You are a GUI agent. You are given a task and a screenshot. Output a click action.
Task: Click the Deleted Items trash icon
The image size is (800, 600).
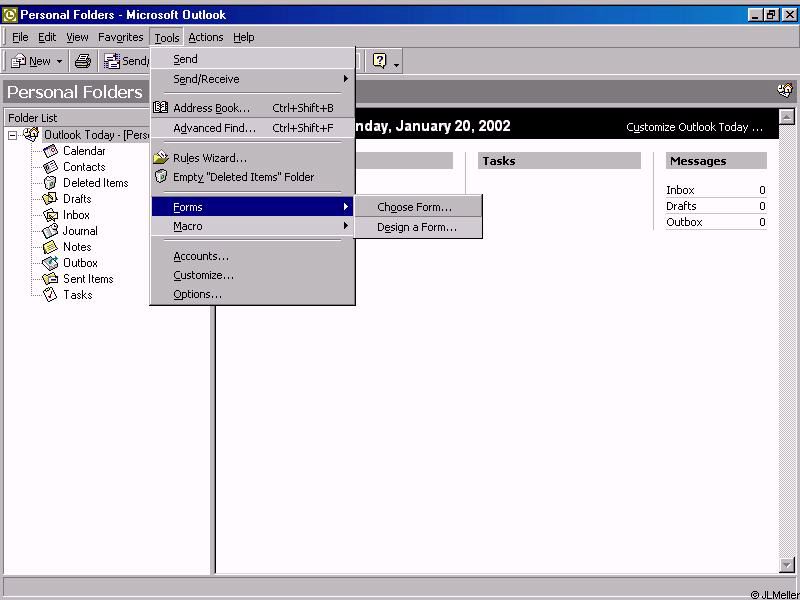[x=50, y=183]
